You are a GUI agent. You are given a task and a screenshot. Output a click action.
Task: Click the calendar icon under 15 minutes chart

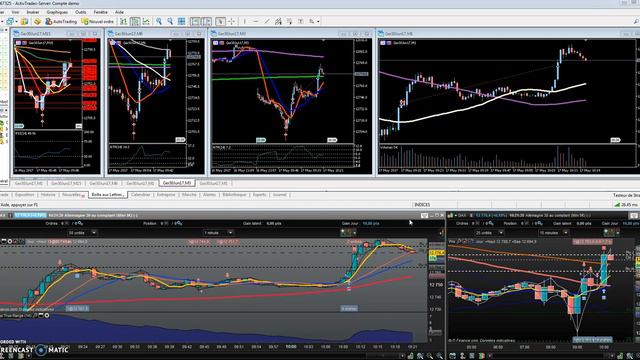click(x=453, y=356)
